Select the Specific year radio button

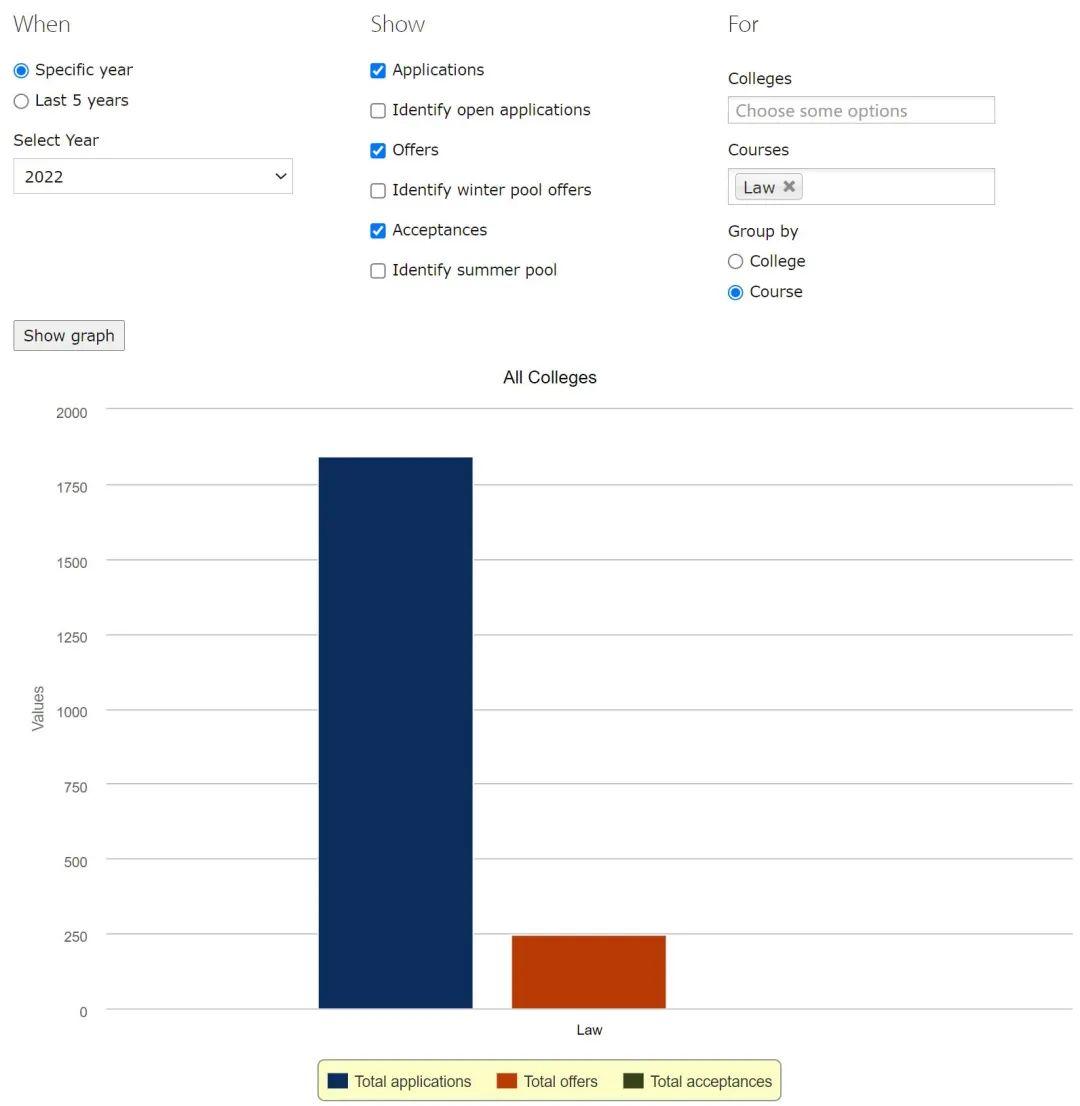click(x=21, y=71)
